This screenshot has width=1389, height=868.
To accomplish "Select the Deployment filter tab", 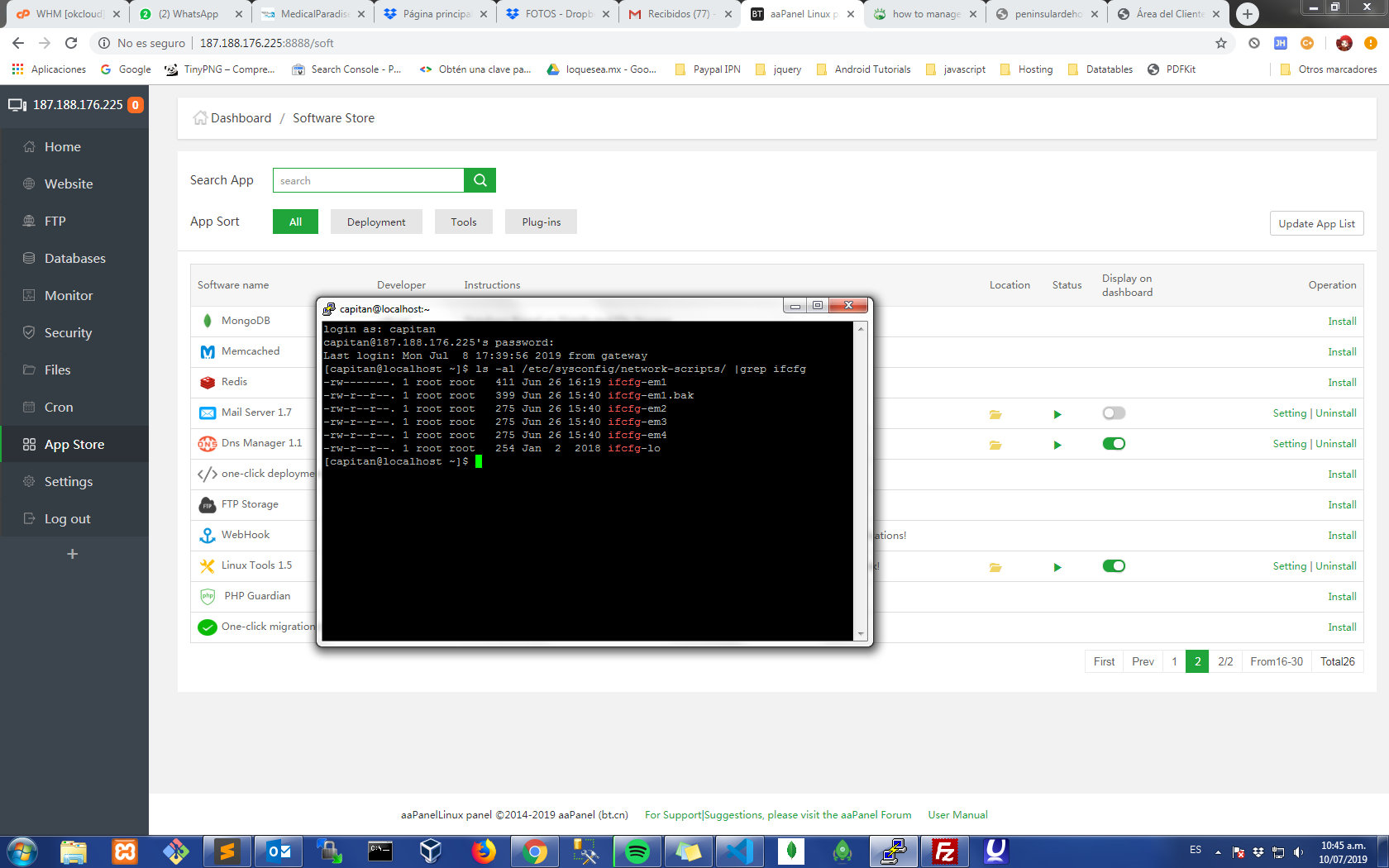I will pos(376,222).
